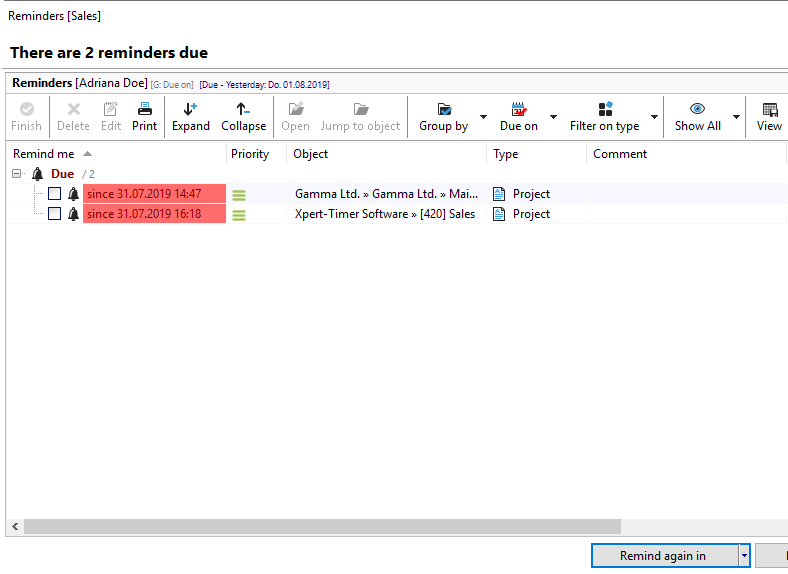Click the View toolbar icon

pos(769,109)
